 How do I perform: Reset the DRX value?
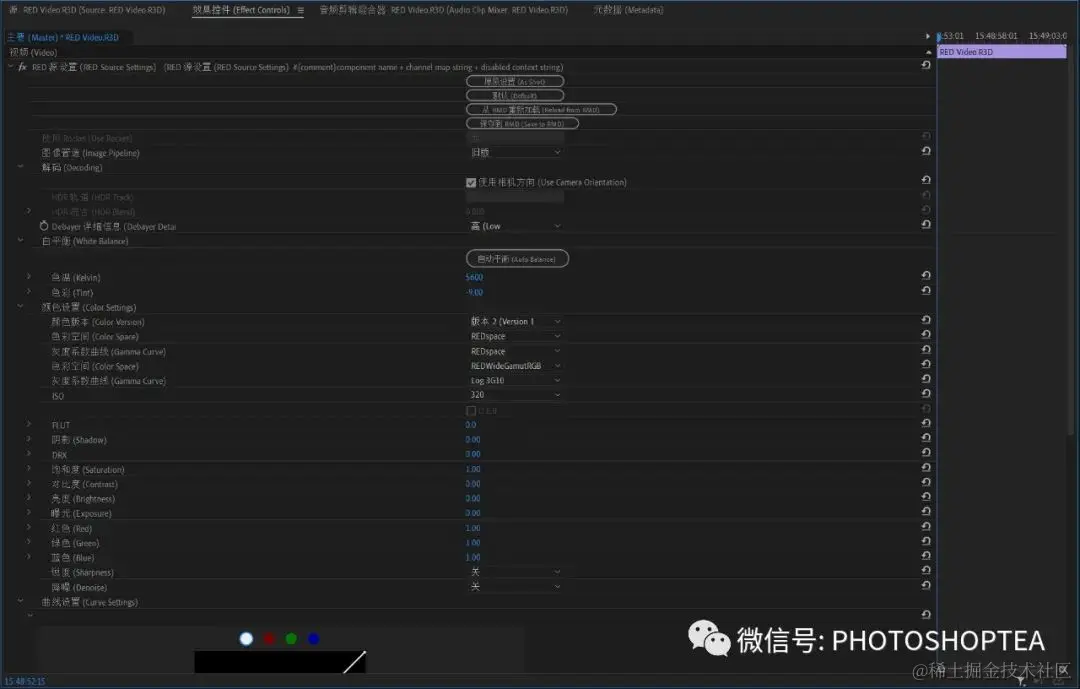926,453
